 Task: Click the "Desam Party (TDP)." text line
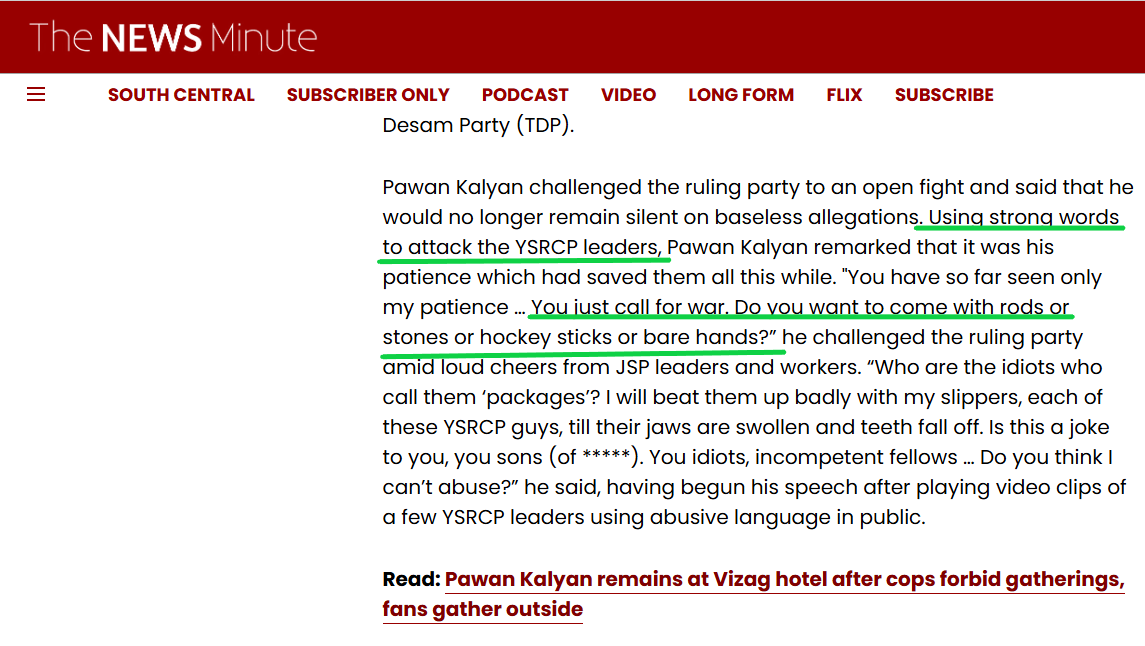coord(478,126)
